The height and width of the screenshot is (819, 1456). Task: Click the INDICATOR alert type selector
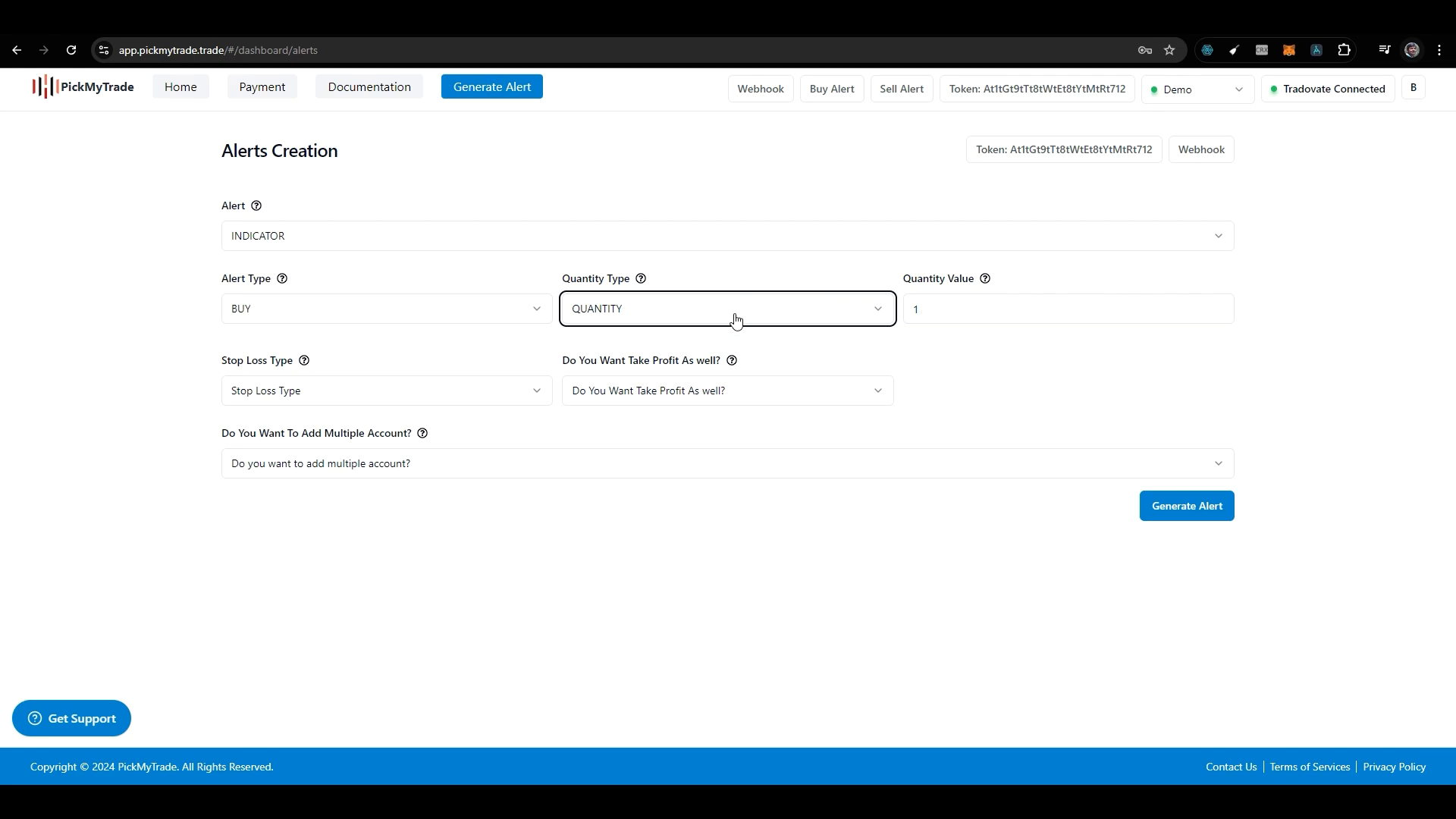727,235
